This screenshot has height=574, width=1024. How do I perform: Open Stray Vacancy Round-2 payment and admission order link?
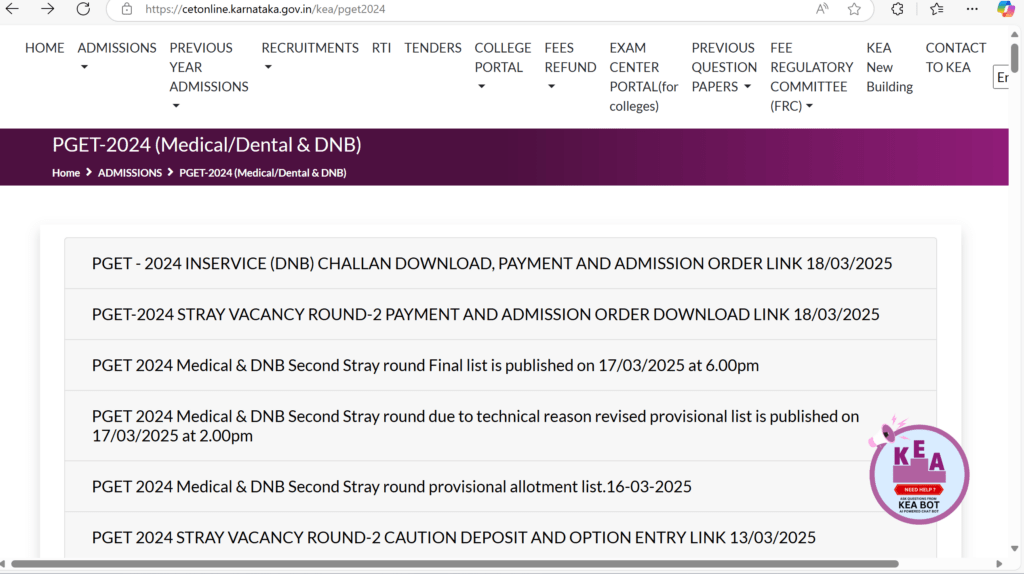click(x=500, y=314)
